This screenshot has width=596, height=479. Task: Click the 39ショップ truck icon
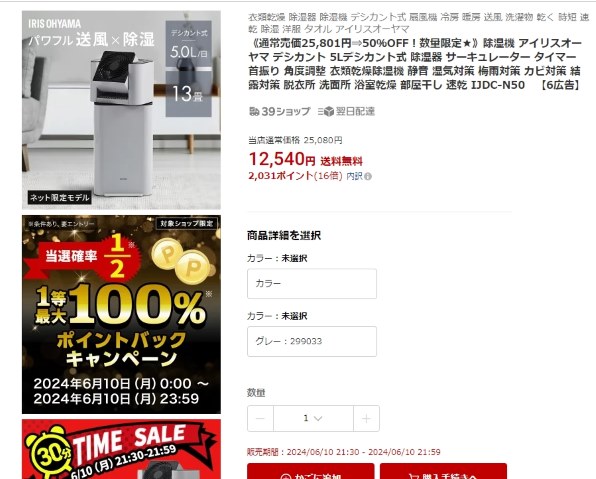coord(254,111)
